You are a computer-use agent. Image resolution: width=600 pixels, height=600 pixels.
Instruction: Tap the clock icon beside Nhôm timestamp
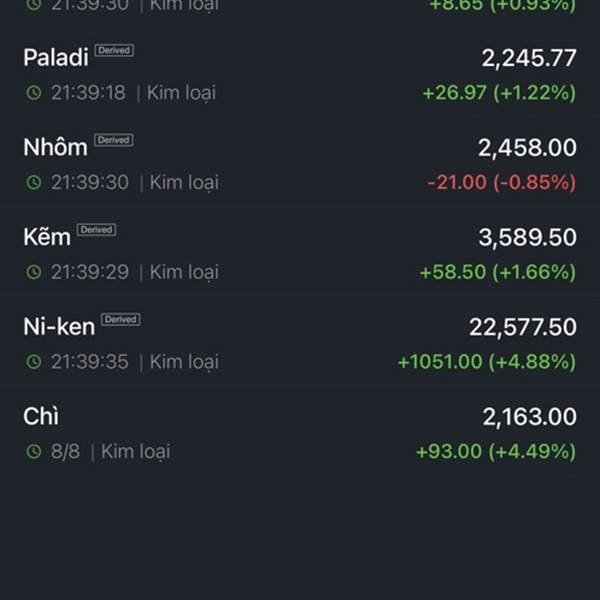pos(34,182)
